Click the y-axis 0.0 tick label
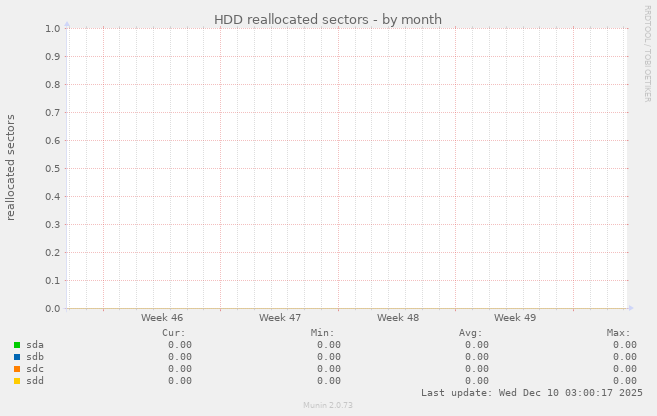Image resolution: width=657 pixels, height=416 pixels. (x=53, y=309)
